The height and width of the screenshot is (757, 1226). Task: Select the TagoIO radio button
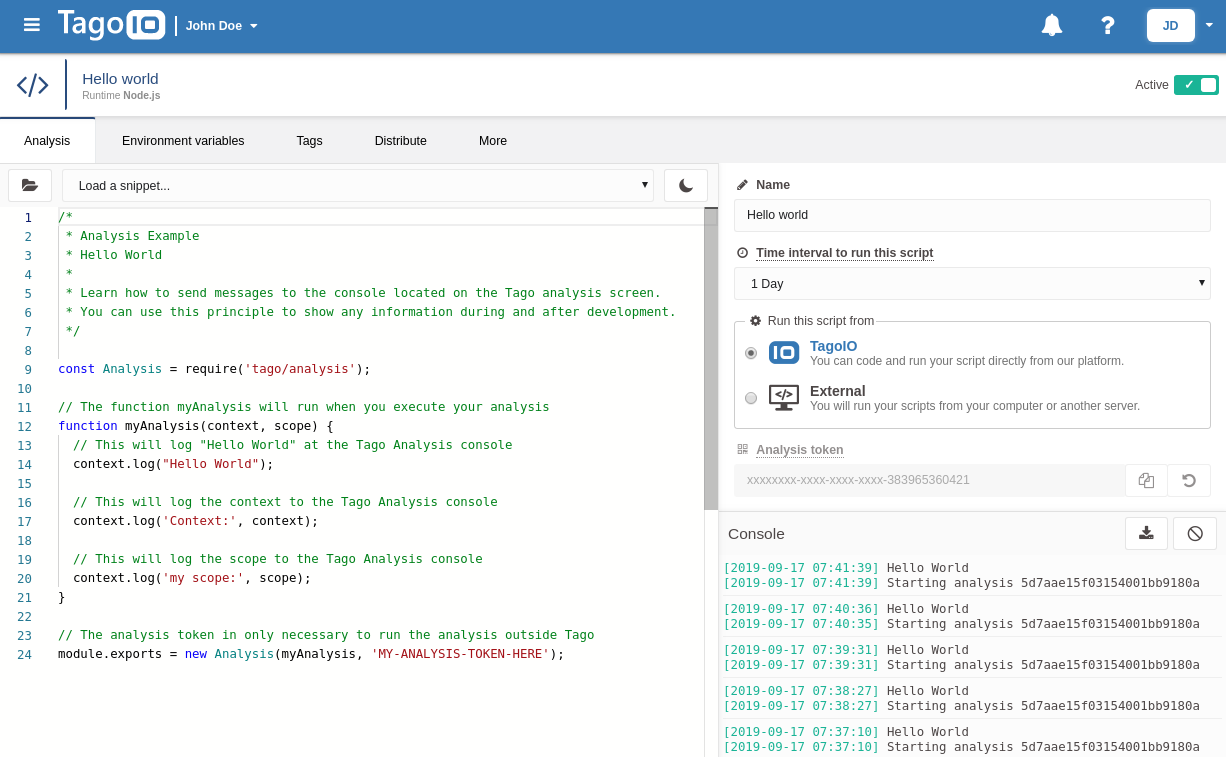tap(751, 353)
